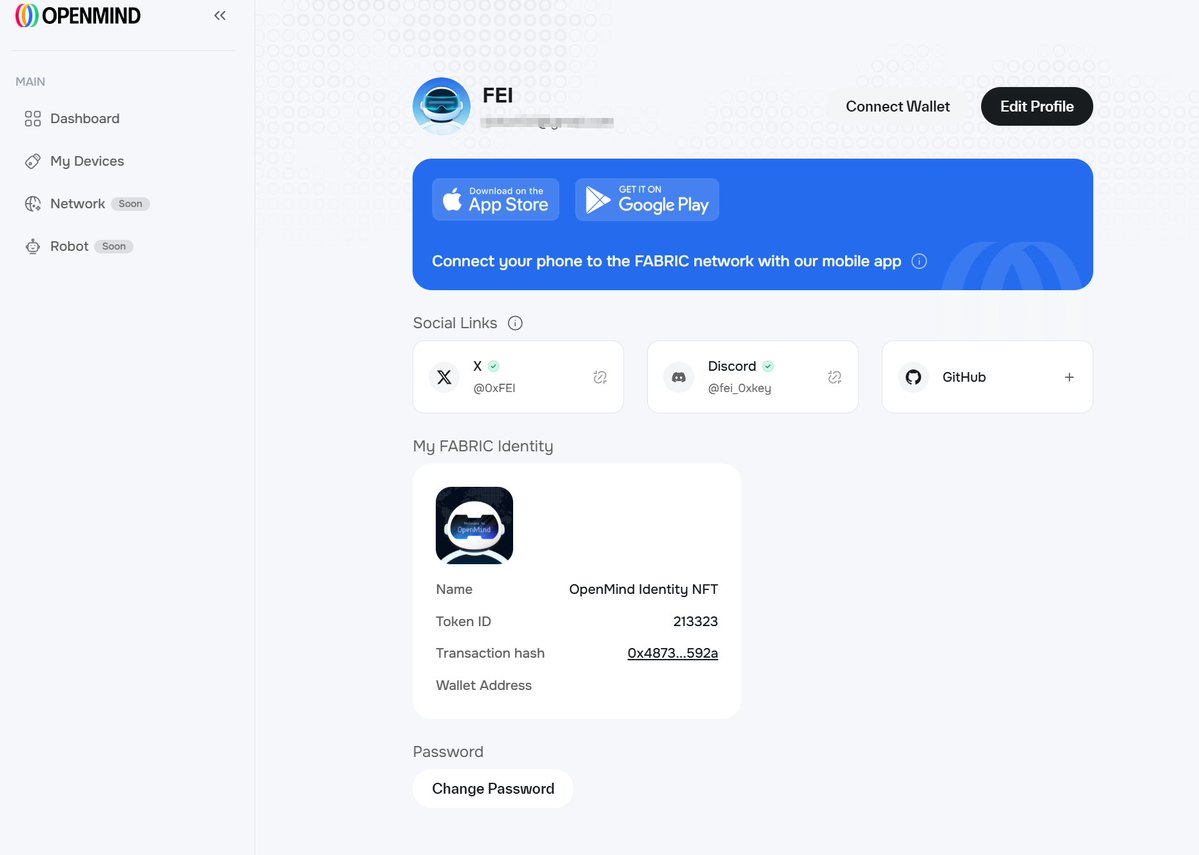Click the Soon badge beside Robot
1199x855 pixels.
pos(114,246)
